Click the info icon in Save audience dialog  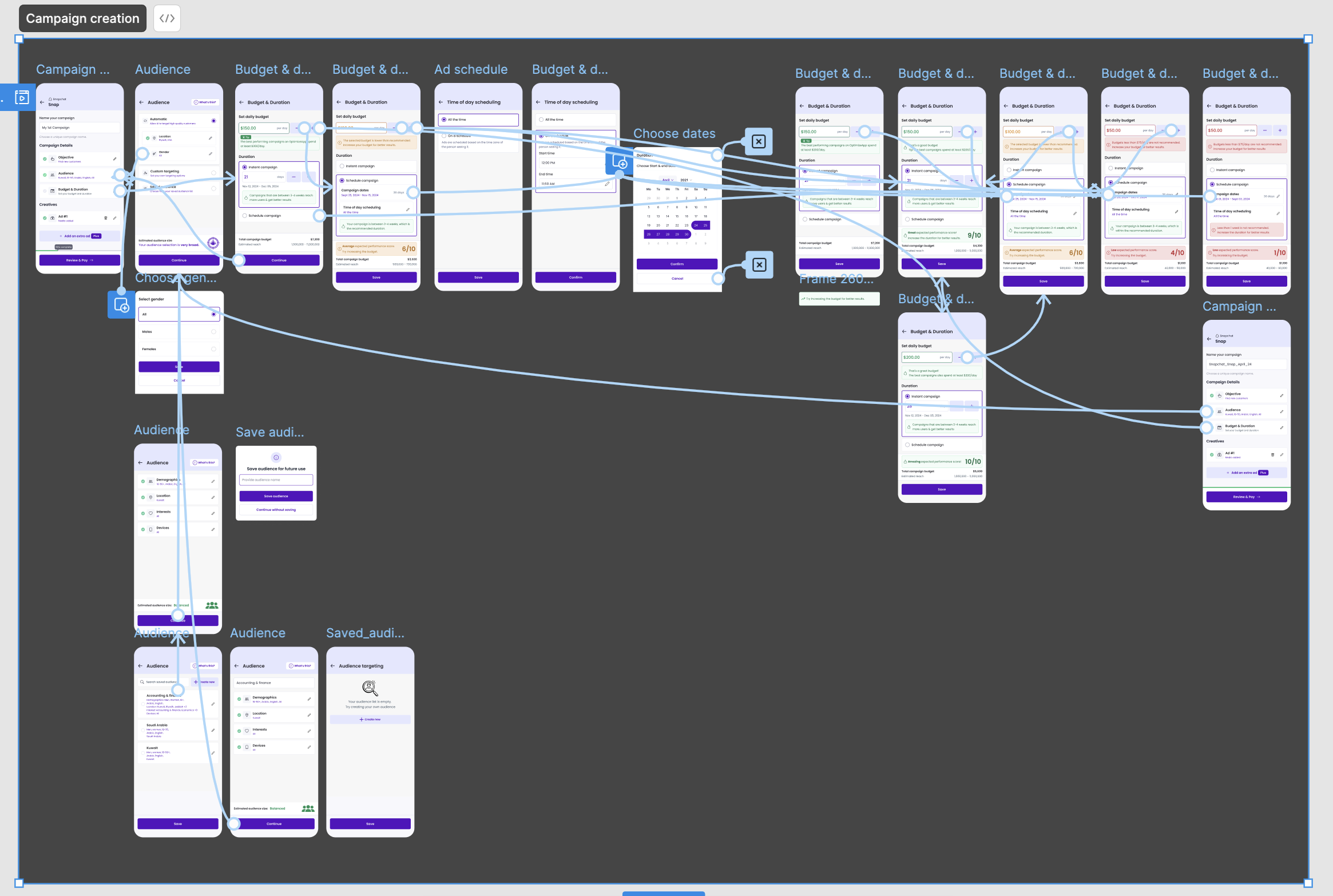(x=276, y=457)
